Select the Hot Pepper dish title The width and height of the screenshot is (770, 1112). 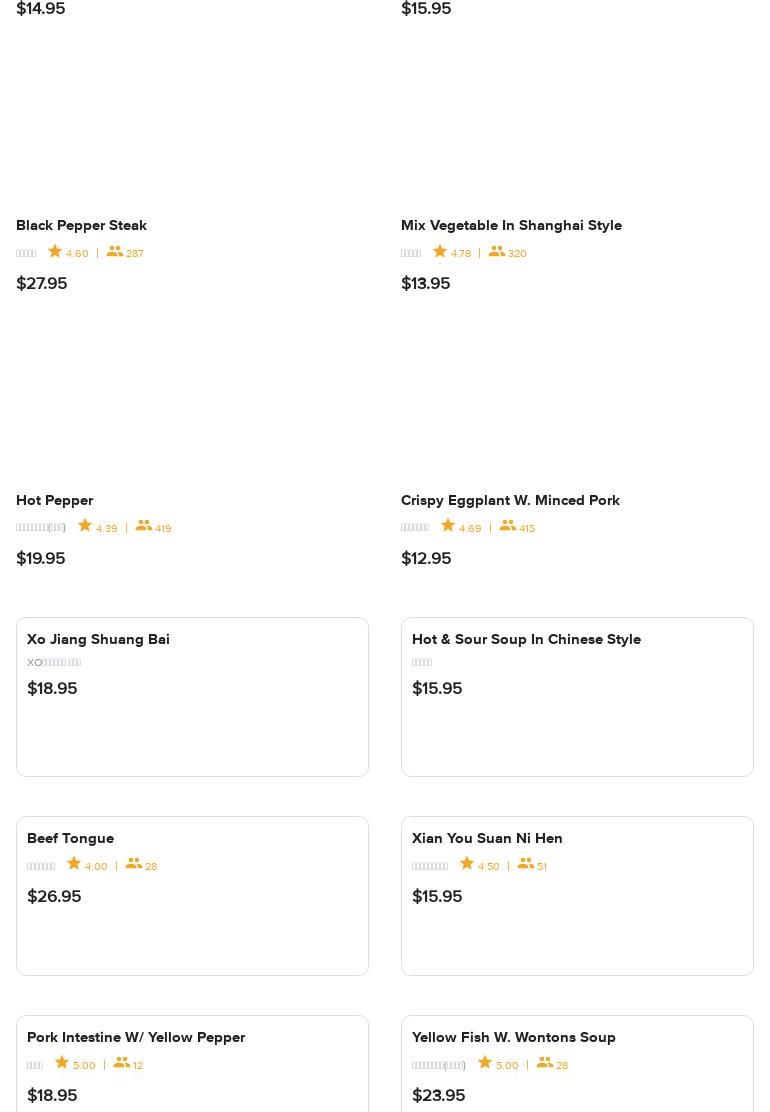[x=55, y=500]
